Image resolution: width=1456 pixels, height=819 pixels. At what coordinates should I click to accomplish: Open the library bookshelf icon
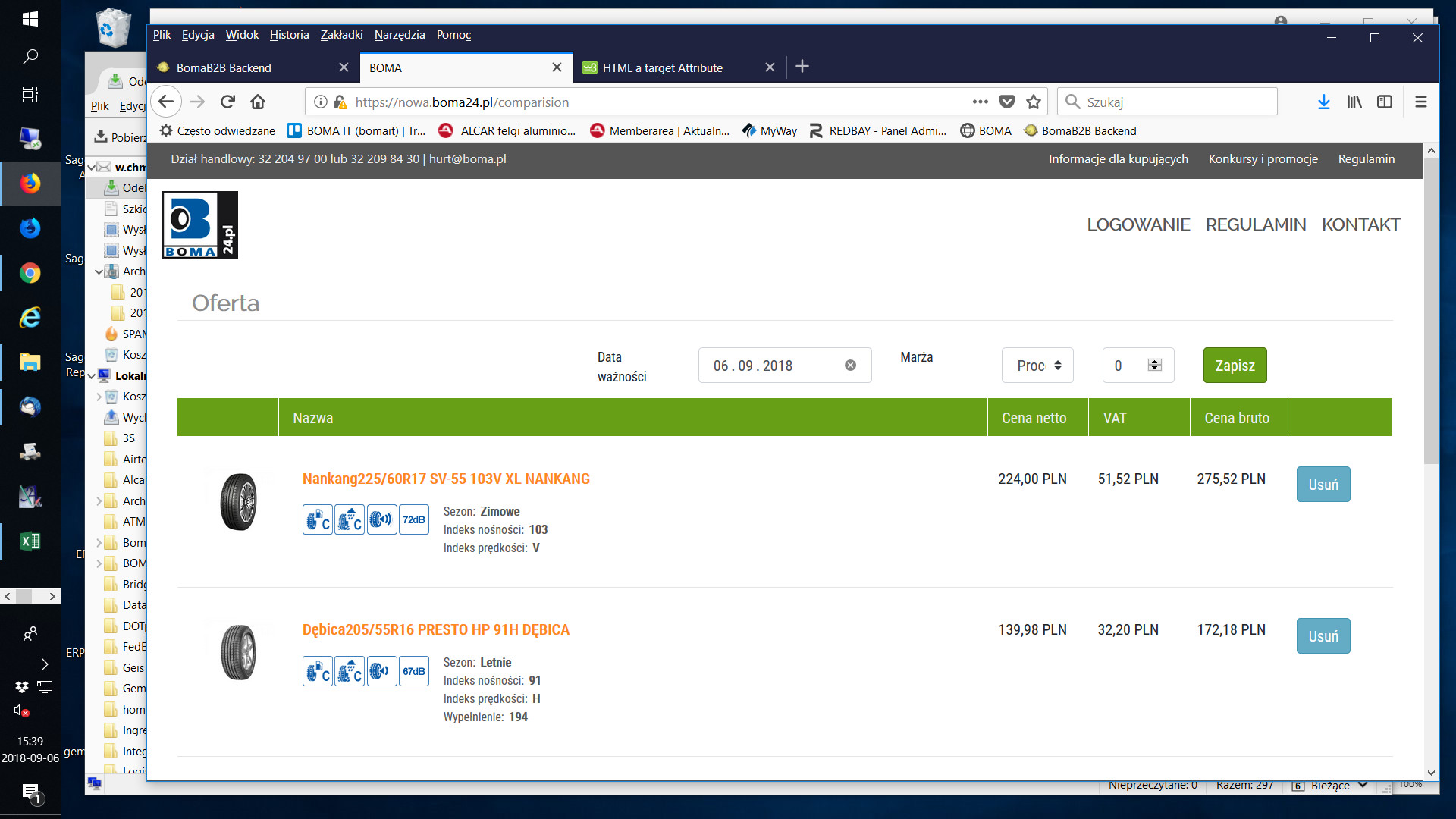[x=1354, y=102]
